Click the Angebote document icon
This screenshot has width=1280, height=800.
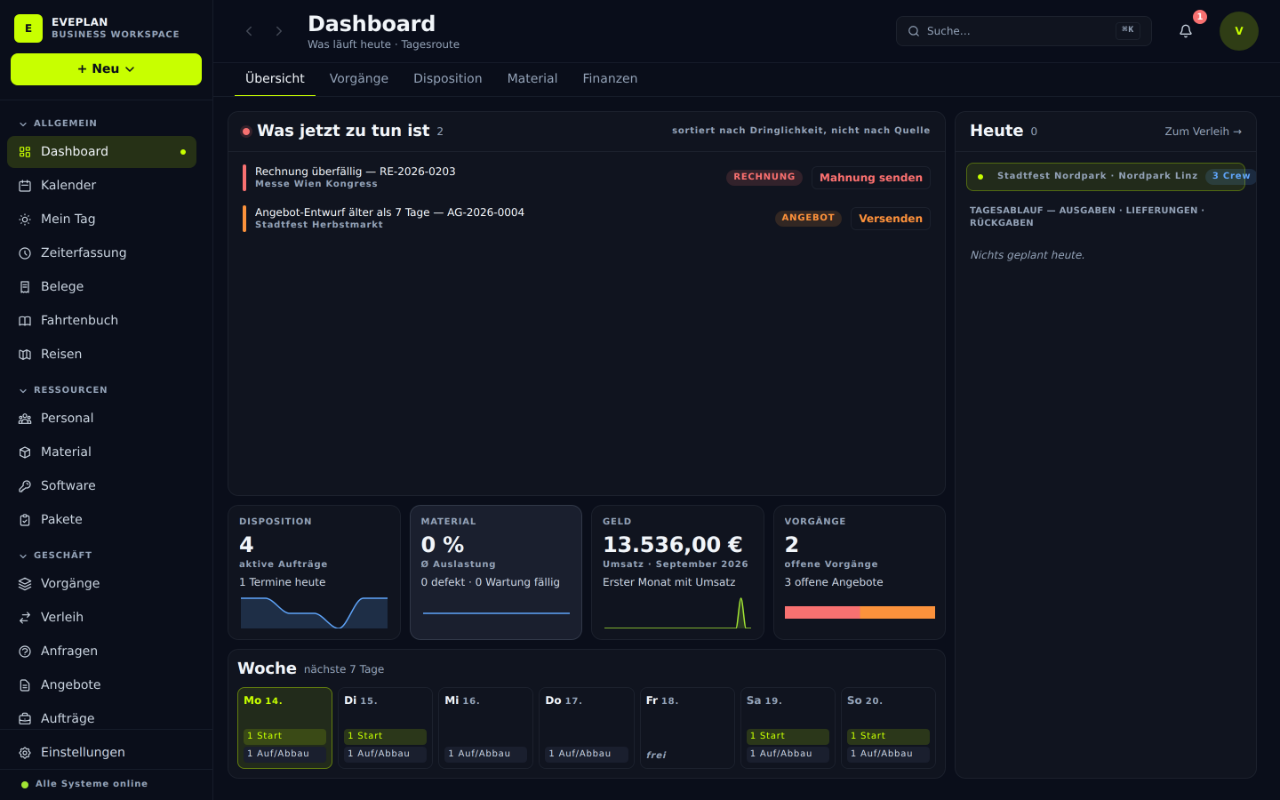pos(25,685)
